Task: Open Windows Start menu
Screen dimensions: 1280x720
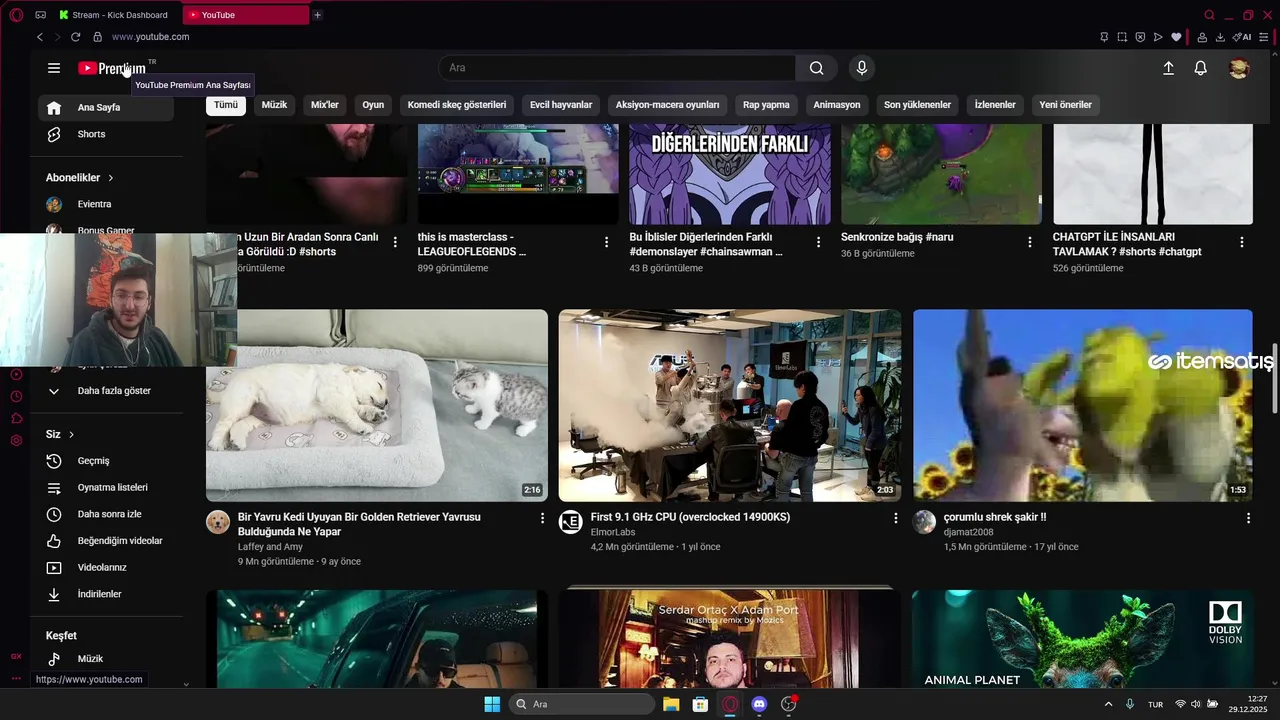Action: click(492, 704)
